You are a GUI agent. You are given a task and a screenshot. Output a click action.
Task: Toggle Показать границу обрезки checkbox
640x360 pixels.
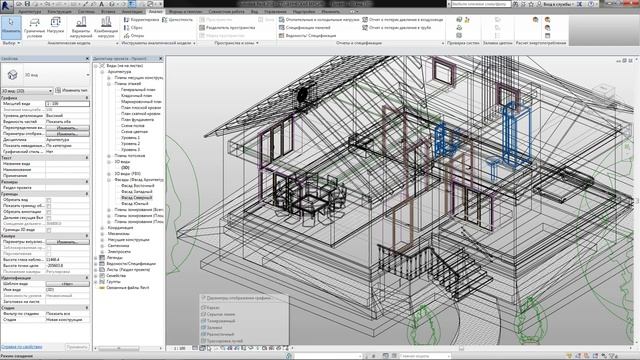coord(49,206)
